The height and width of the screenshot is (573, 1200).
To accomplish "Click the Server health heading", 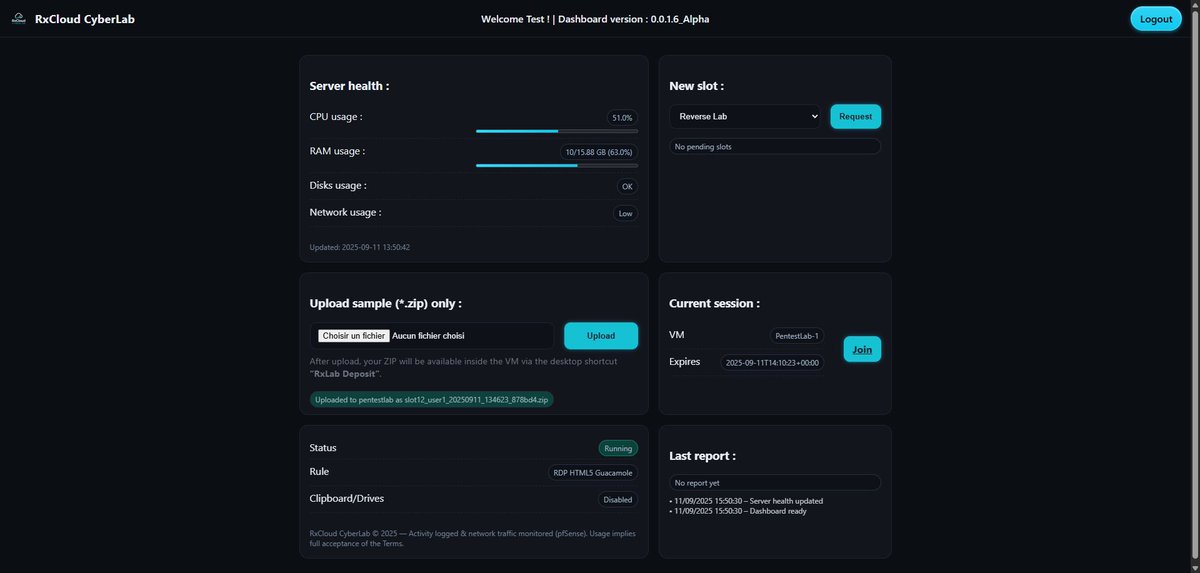I will (350, 86).
